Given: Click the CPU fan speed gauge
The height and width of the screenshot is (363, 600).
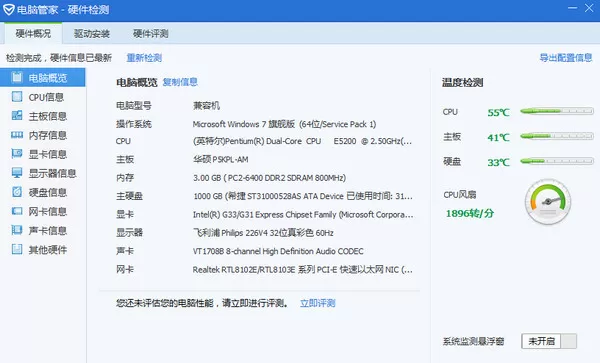Looking at the screenshot, I should coord(548,202).
